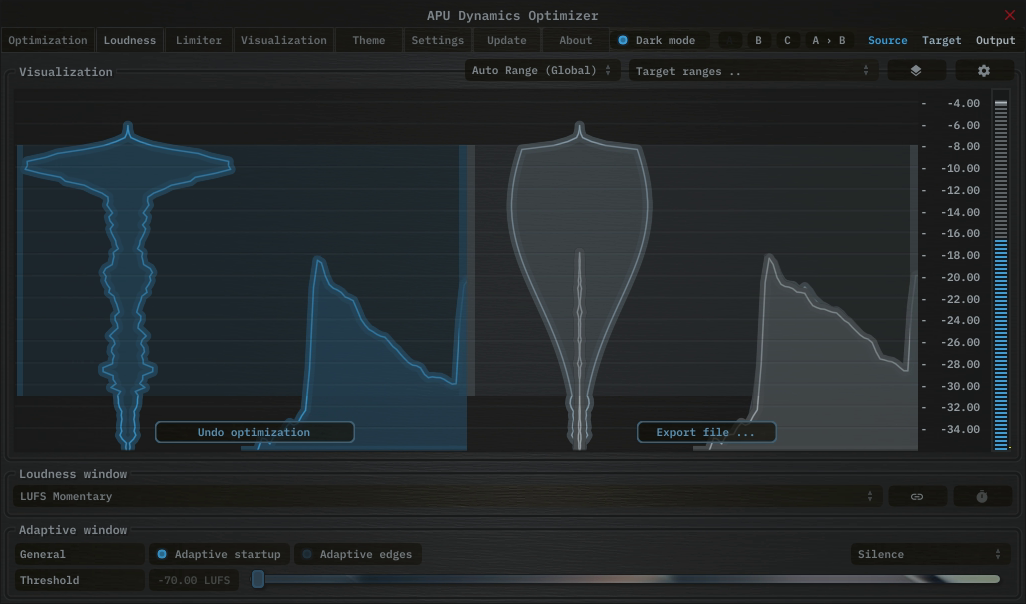Close the plugin with the red X
Image resolution: width=1026 pixels, height=604 pixels.
point(1009,15)
